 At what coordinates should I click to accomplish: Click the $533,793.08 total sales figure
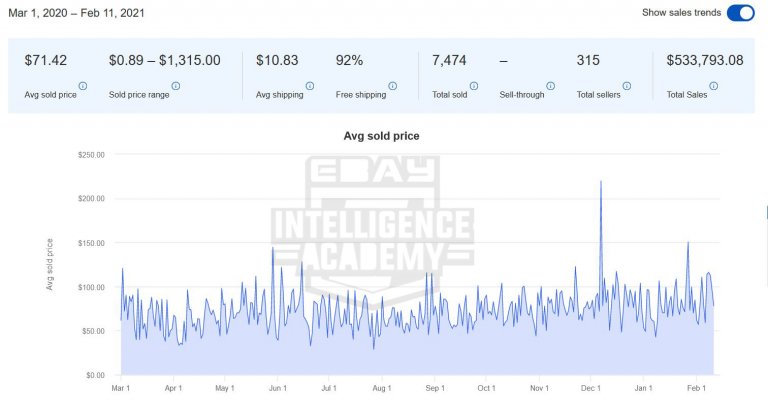pyautogui.click(x=705, y=61)
